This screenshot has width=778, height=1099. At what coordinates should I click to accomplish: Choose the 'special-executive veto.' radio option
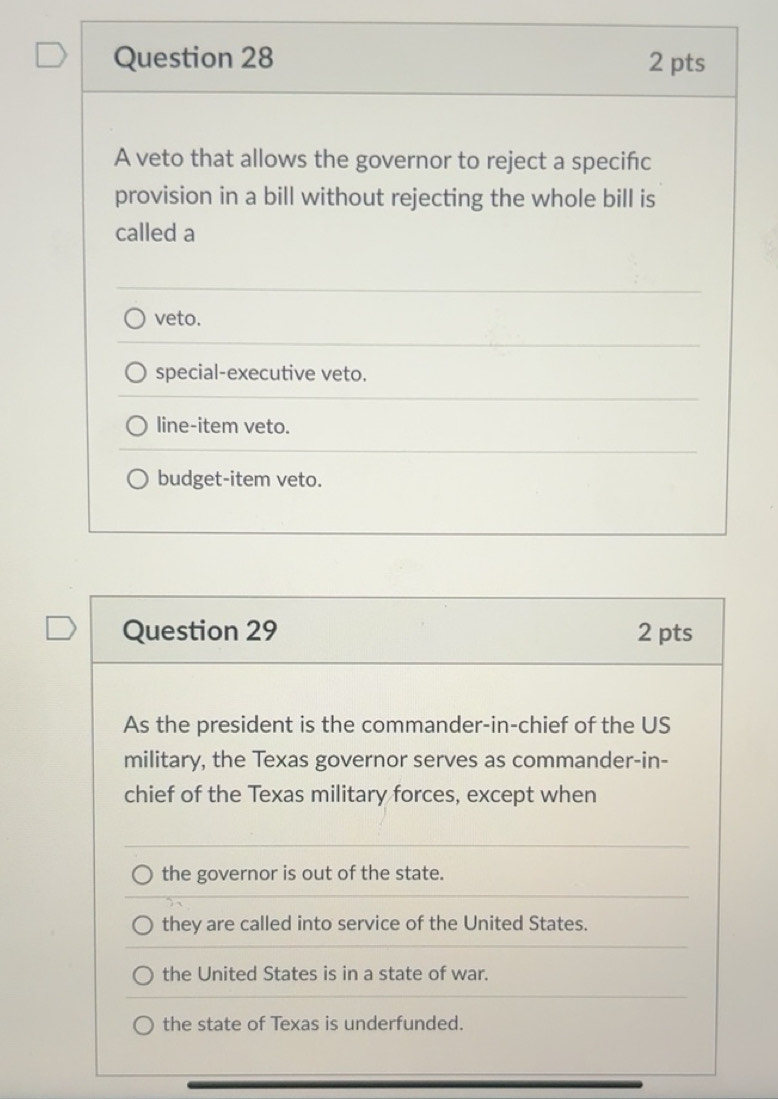click(137, 374)
